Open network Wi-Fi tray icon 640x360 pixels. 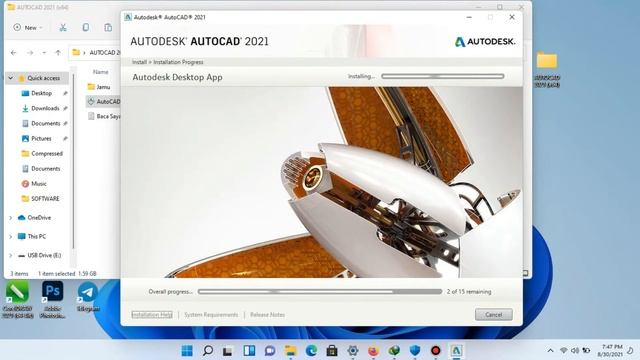(x=564, y=351)
